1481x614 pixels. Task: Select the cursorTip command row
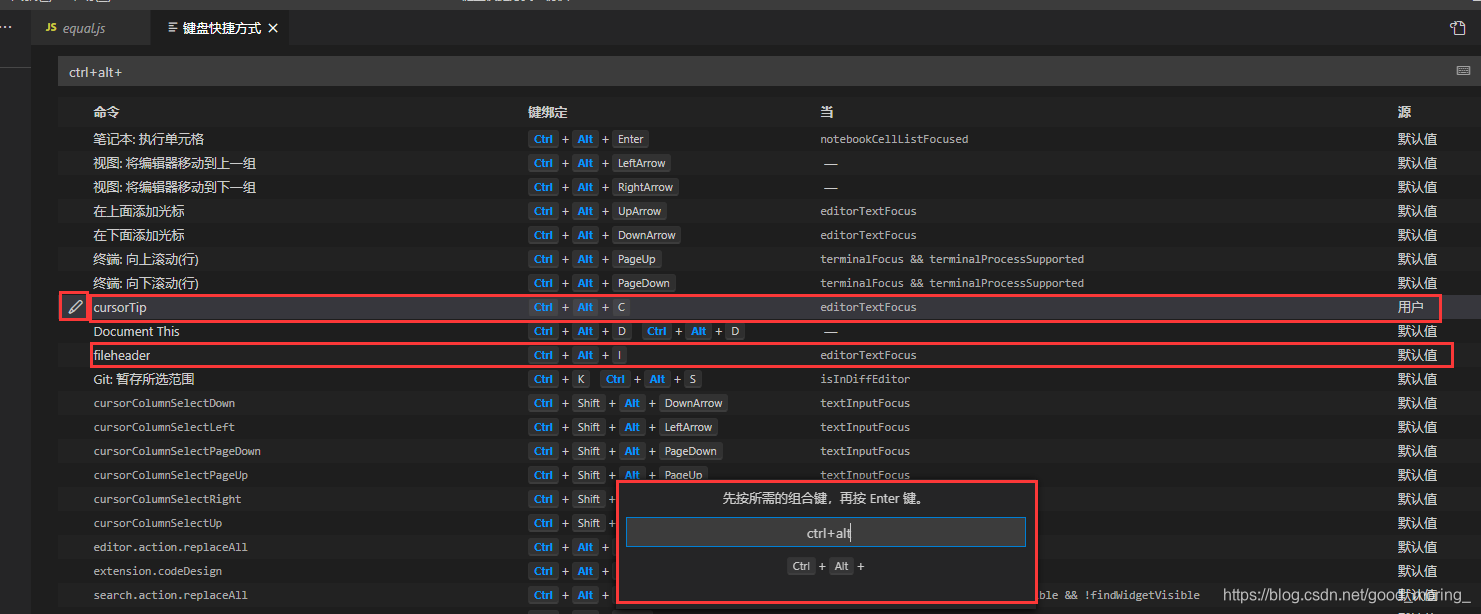769,307
